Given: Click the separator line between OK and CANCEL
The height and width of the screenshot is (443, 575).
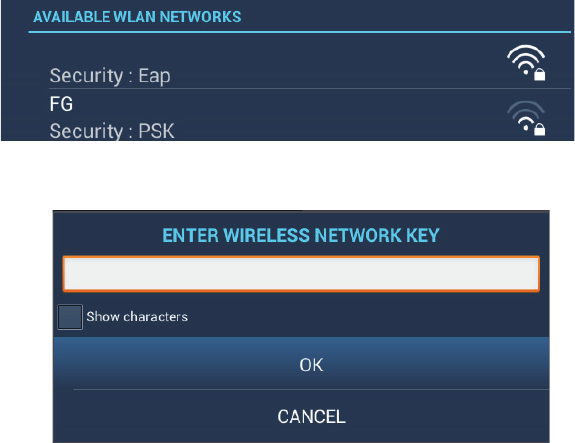Looking at the screenshot, I should click(311, 389).
